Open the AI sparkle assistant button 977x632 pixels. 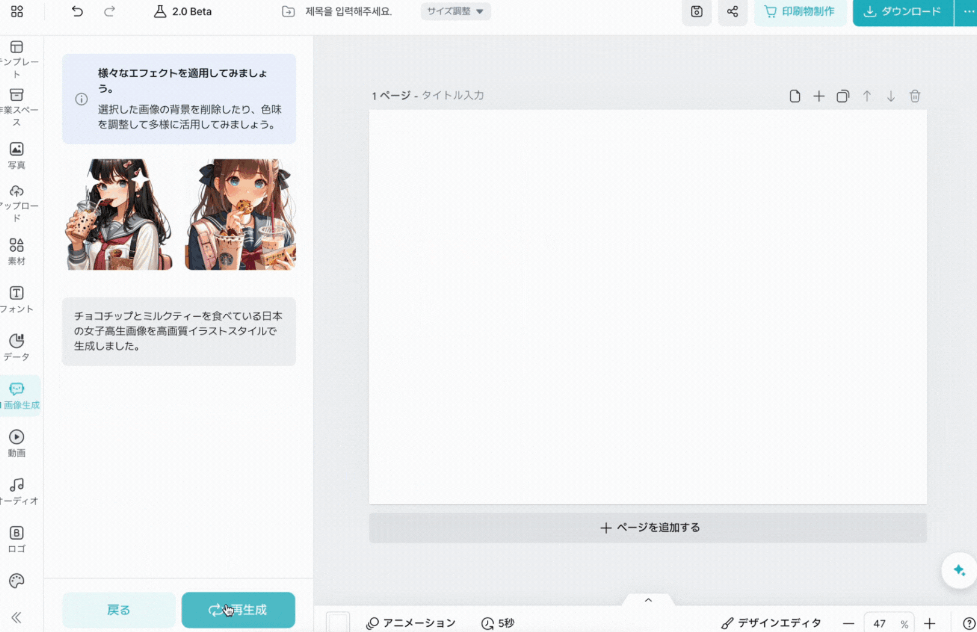959,570
